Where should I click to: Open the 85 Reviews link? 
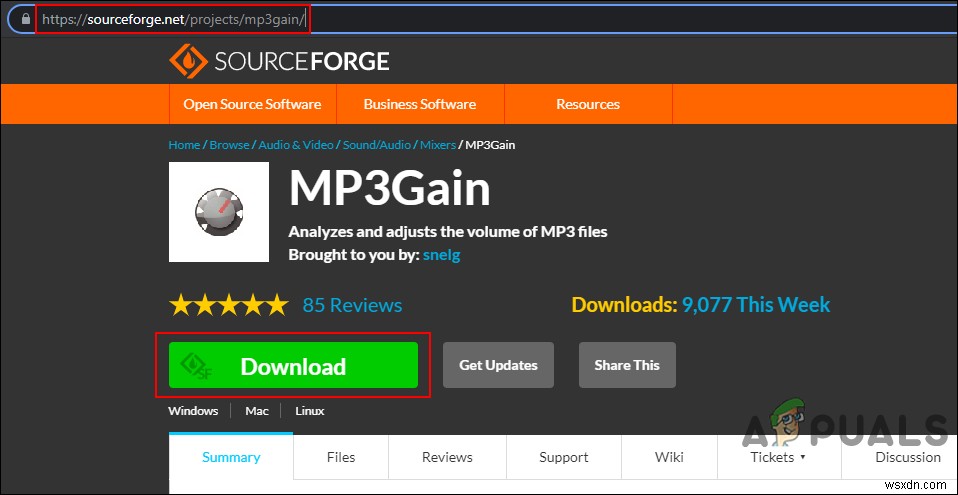coord(352,305)
